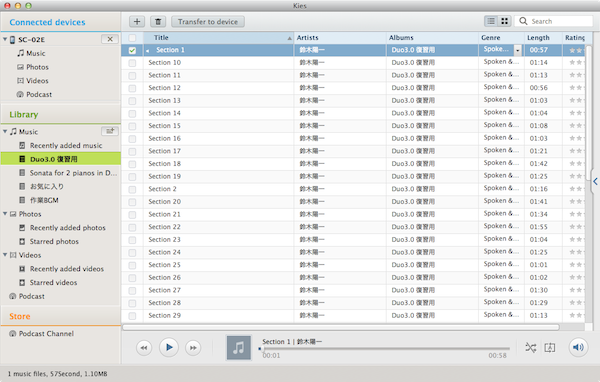The height and width of the screenshot is (382, 600).
Task: Open device Music with note icon
Action: (31, 53)
